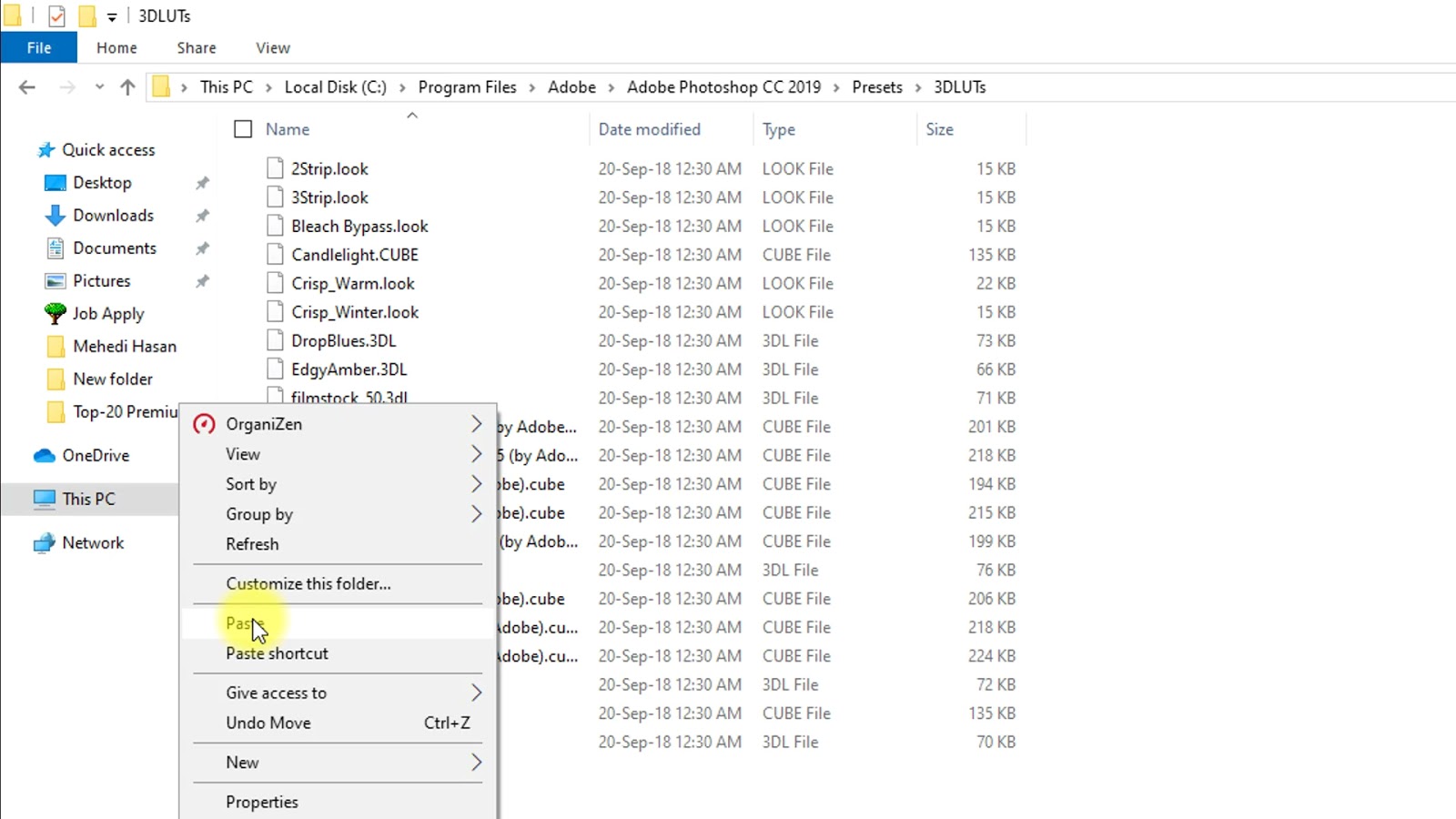Screen dimensions: 1456x819
Task: Expand the Sort by submenu arrow
Action: [x=476, y=484]
